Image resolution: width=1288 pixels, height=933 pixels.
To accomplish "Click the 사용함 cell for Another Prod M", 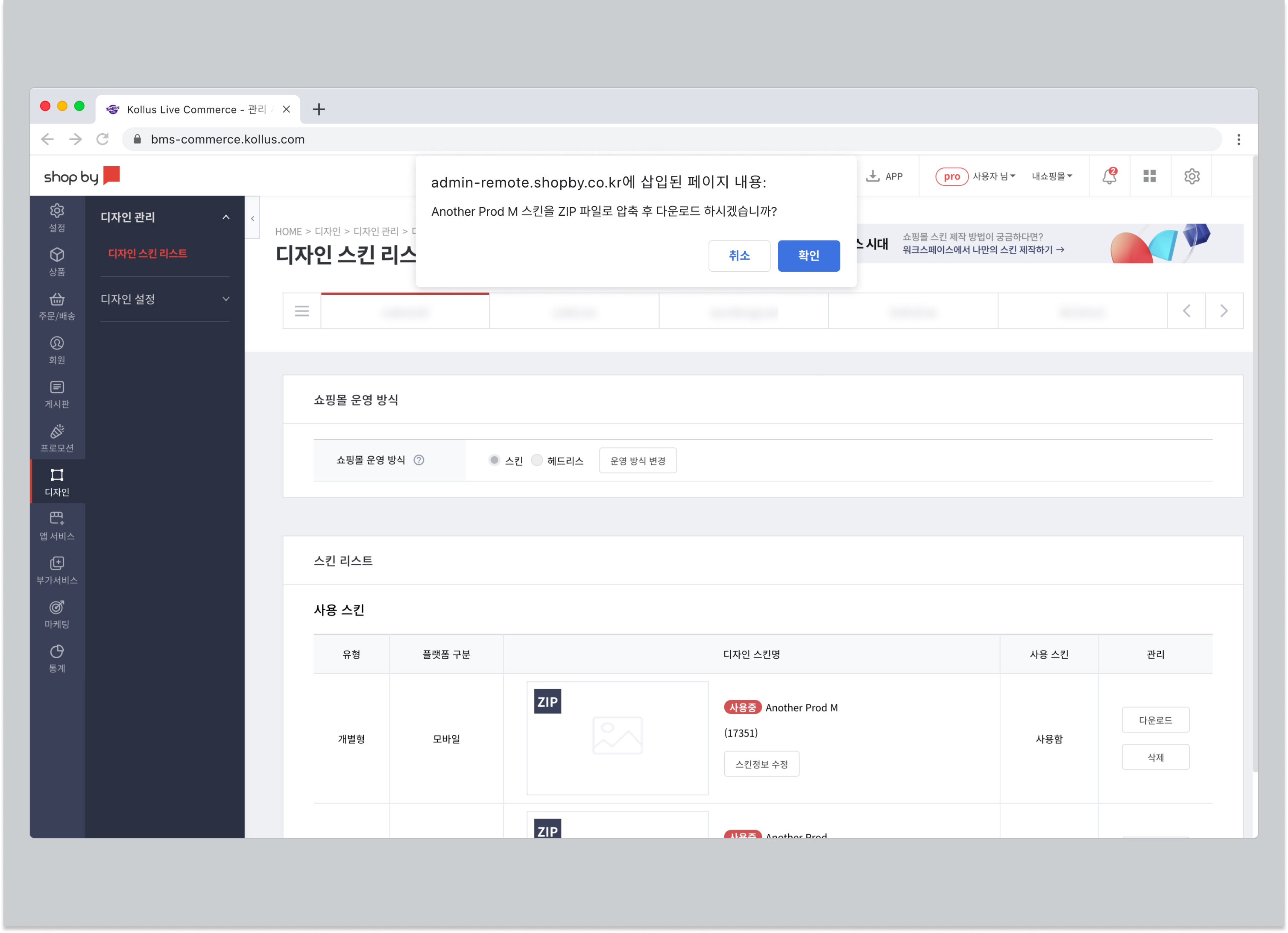I will pos(1049,739).
